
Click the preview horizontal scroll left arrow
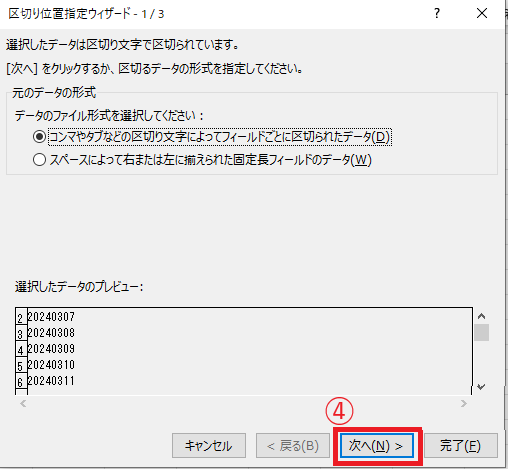click(23, 404)
